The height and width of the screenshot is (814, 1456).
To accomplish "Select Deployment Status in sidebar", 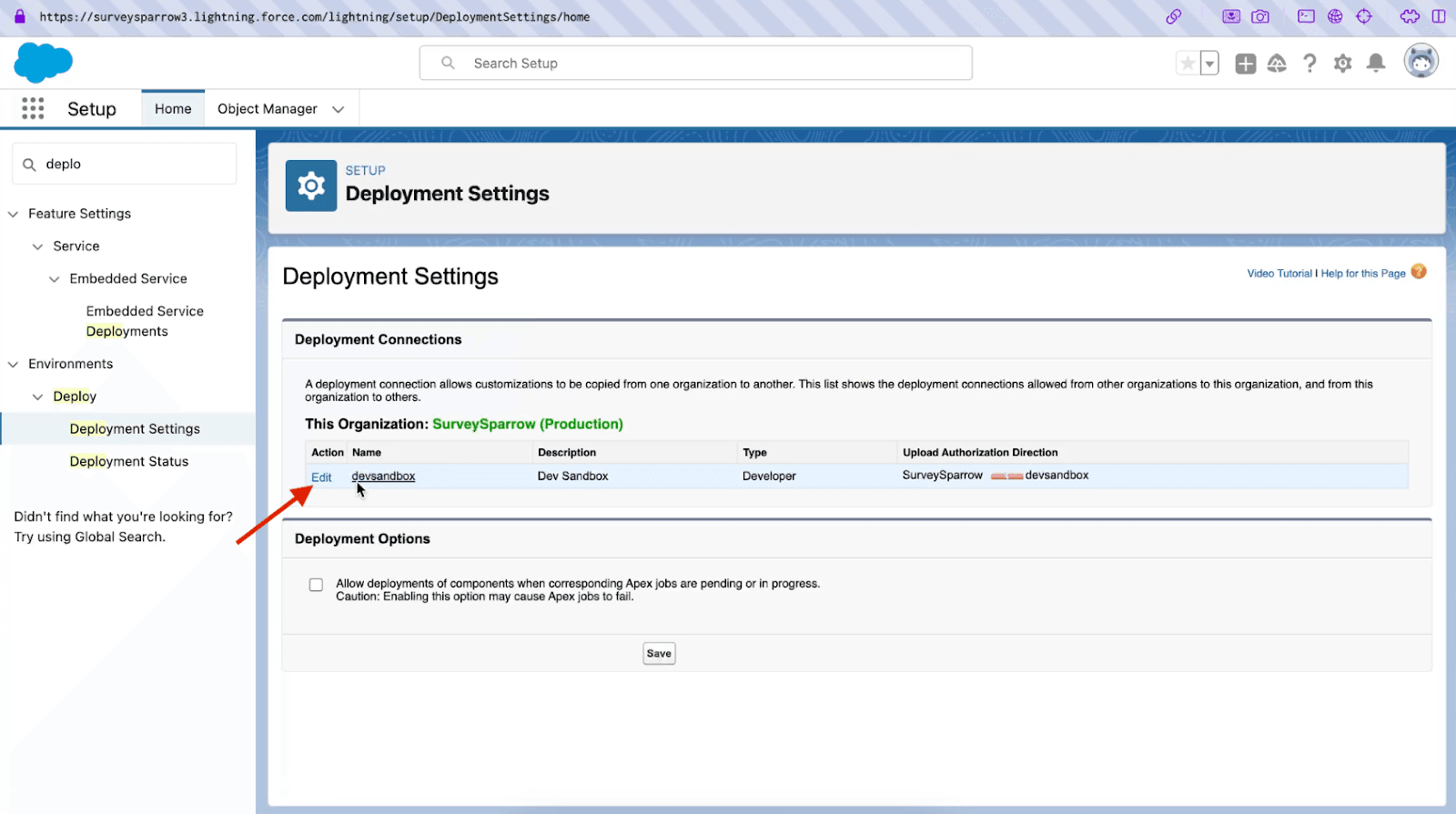I will coord(129,461).
